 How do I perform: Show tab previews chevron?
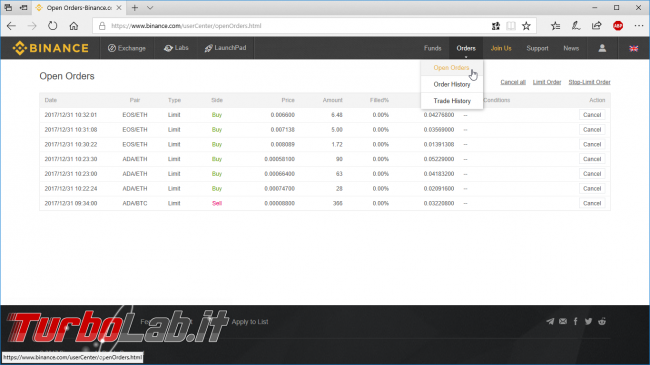pyautogui.click(x=150, y=7)
